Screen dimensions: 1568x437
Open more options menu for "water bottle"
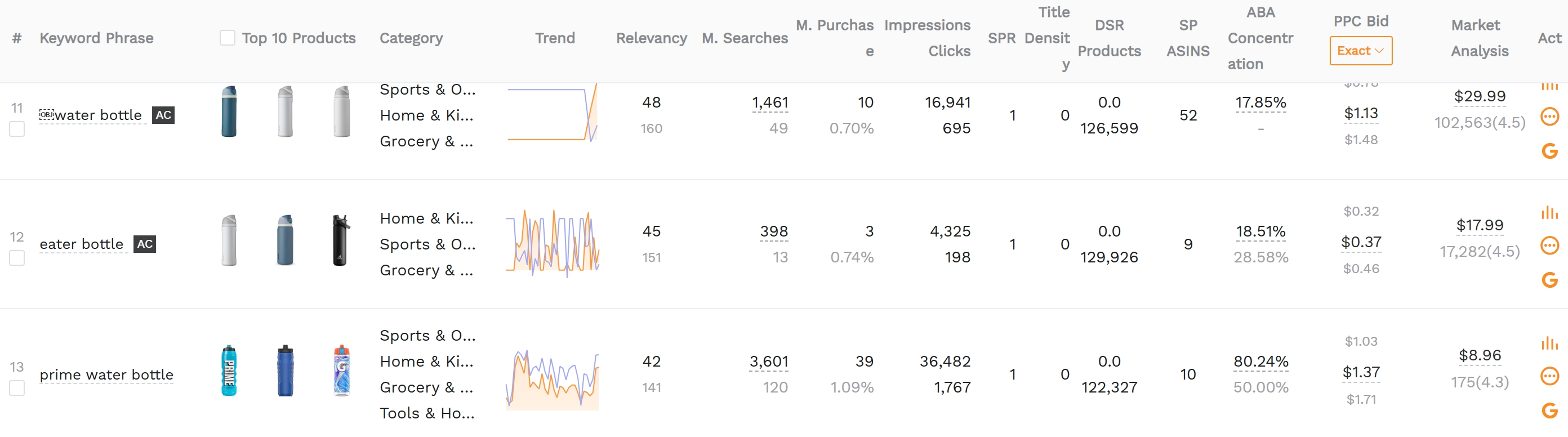(1551, 115)
